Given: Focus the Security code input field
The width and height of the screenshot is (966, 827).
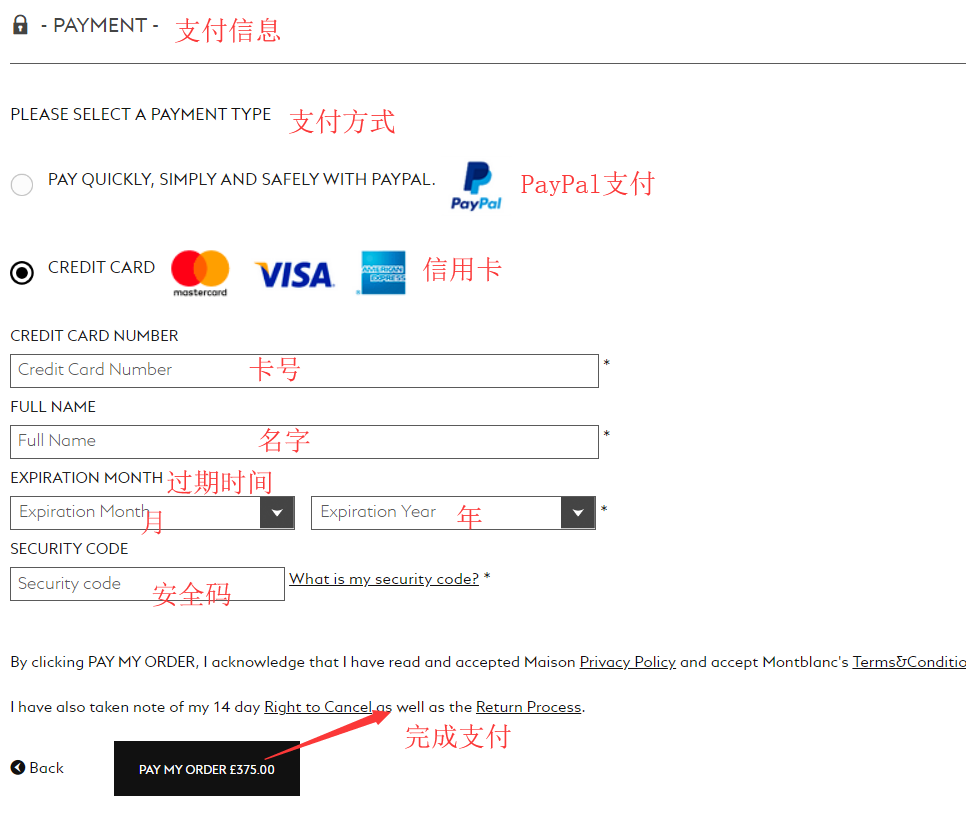Looking at the screenshot, I should 147,584.
